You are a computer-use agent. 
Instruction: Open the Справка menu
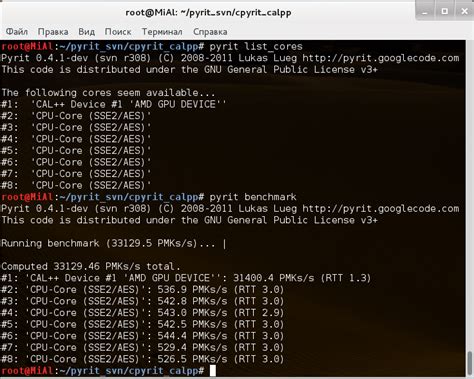click(x=210, y=32)
